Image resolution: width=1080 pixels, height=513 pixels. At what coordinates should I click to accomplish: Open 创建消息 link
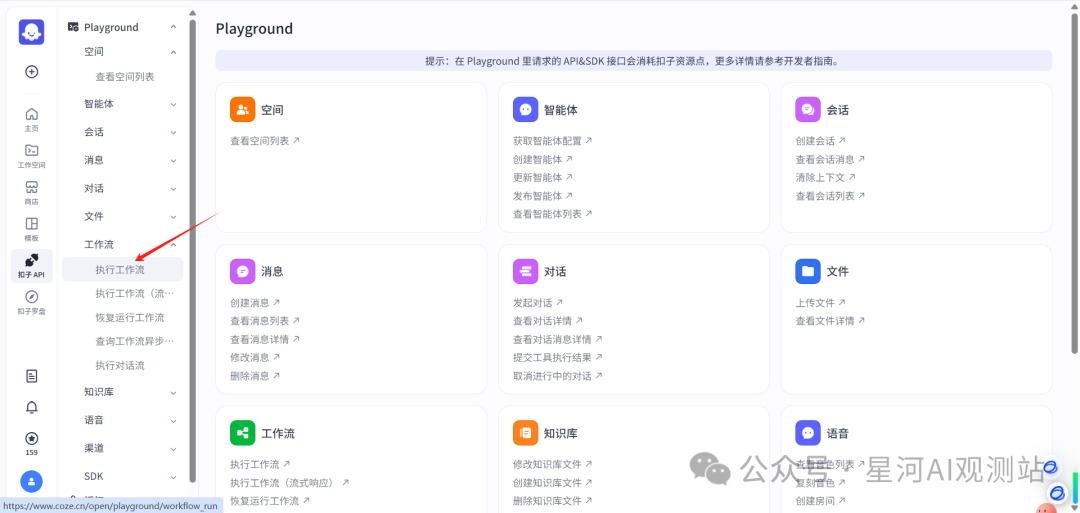pos(256,302)
